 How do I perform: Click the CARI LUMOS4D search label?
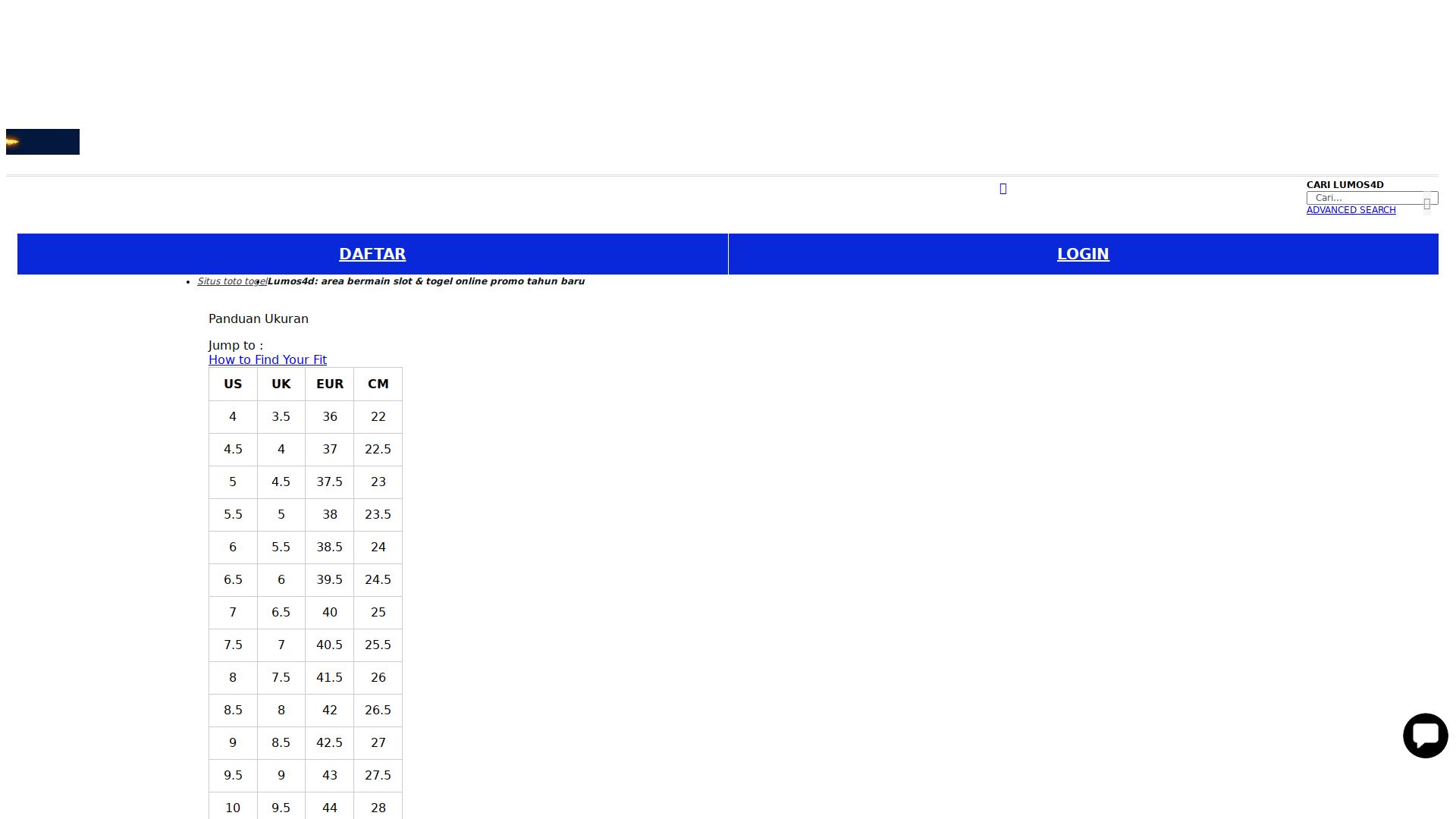(x=1344, y=185)
